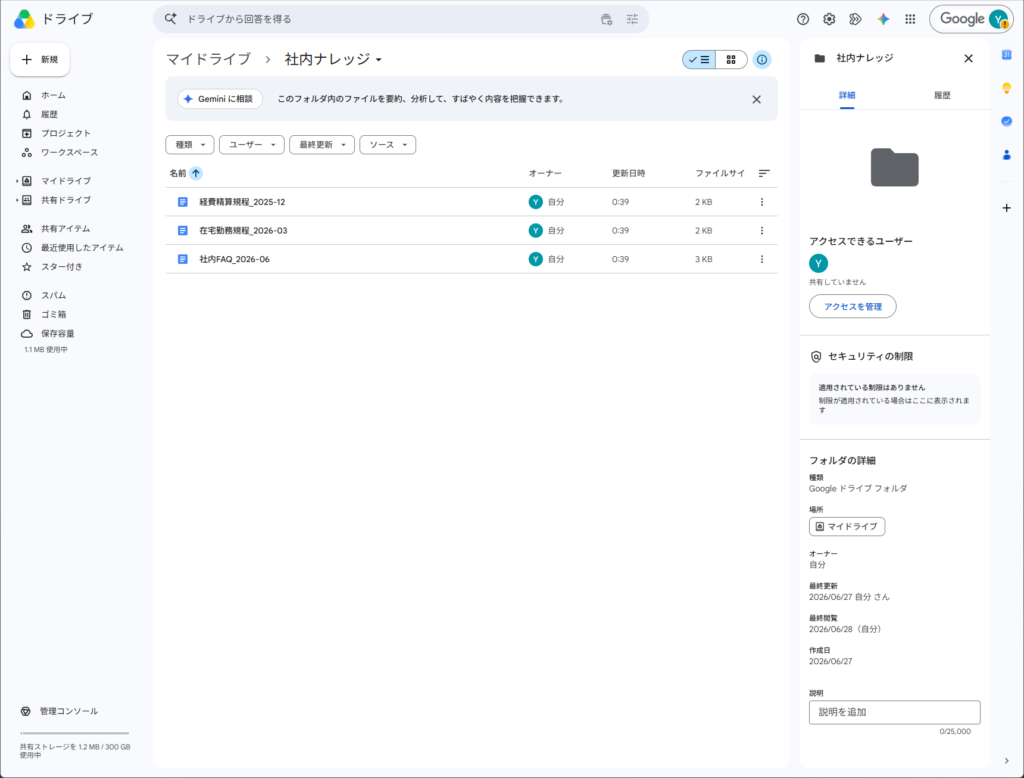Open Google Tasks side panel icon
The height and width of the screenshot is (778, 1024).
tap(1006, 121)
